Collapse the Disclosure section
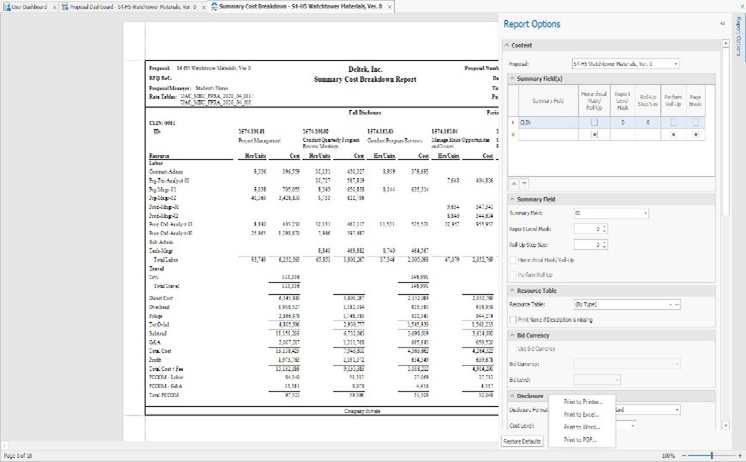 coord(512,396)
